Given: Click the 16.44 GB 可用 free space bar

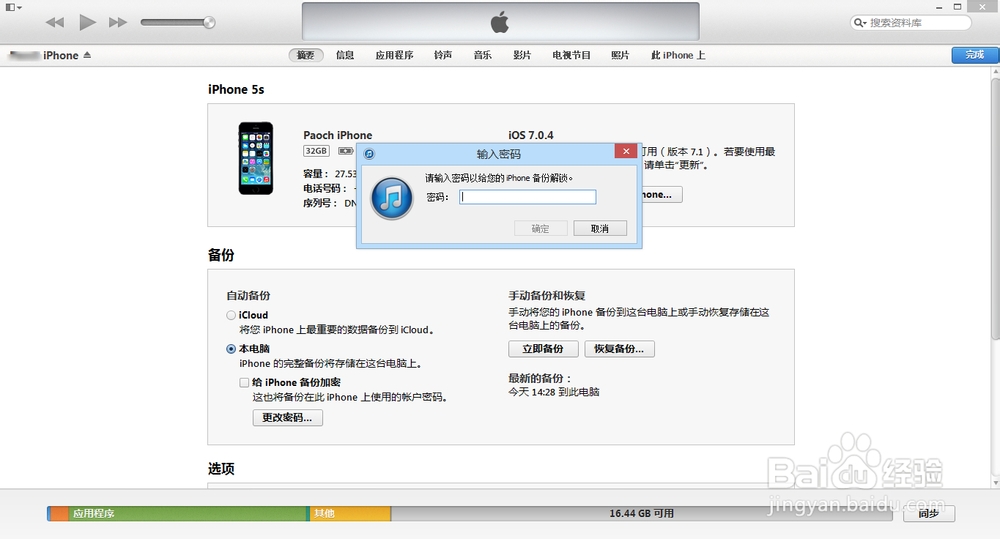Looking at the screenshot, I should (642, 513).
